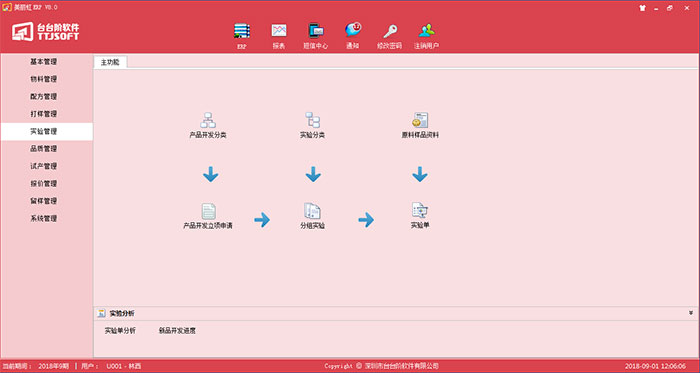Open 产品开发分类 hierarchy icon
The image size is (700, 373).
208,120
